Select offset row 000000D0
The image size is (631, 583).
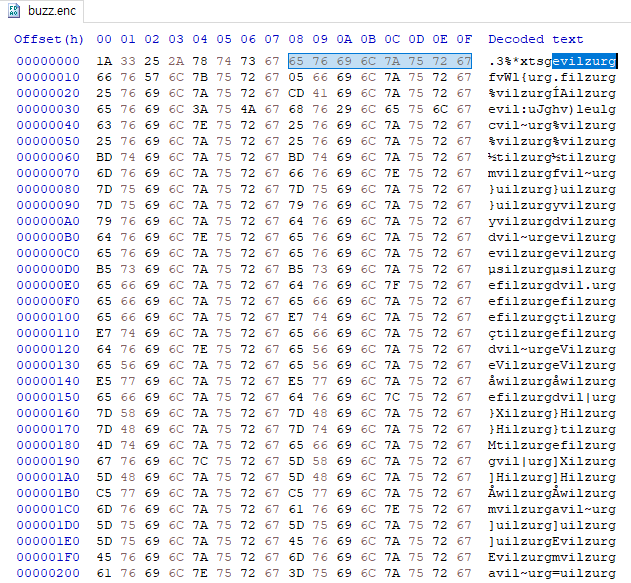click(48, 269)
